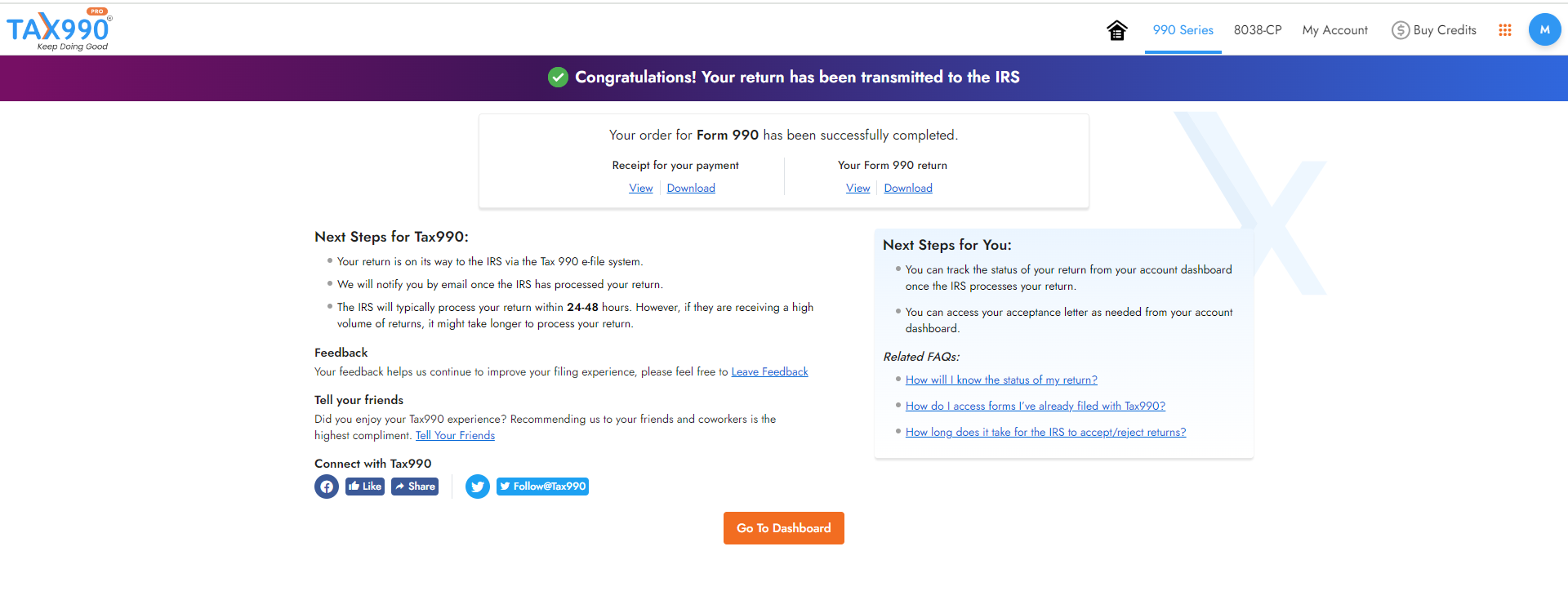Click the 'Receipt for your payment' label
1568x591 pixels.
[675, 165]
